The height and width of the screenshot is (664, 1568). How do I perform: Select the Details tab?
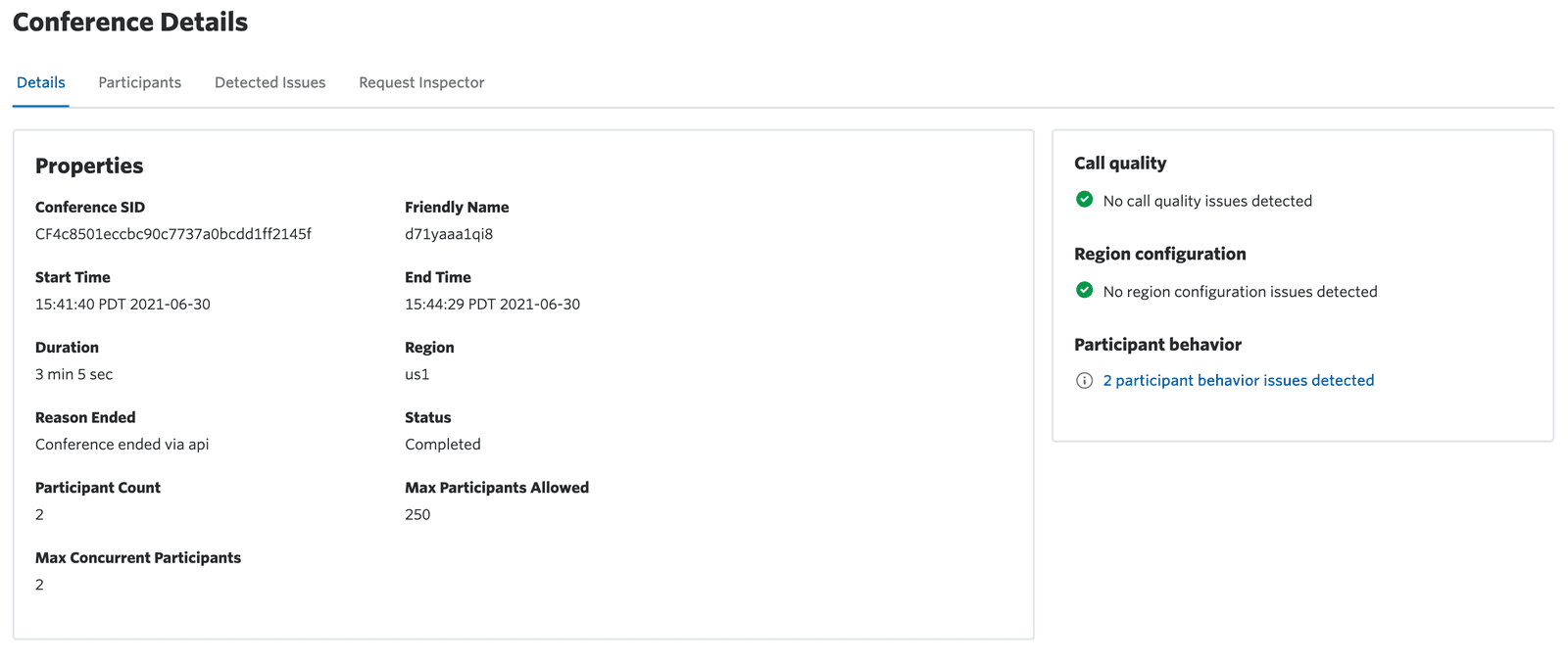[x=41, y=82]
